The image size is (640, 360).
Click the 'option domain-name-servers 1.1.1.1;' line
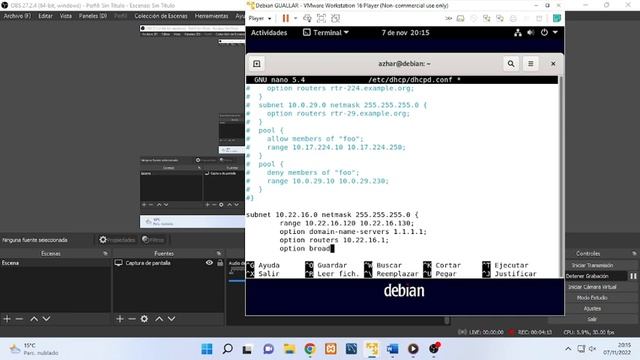(x=353, y=232)
